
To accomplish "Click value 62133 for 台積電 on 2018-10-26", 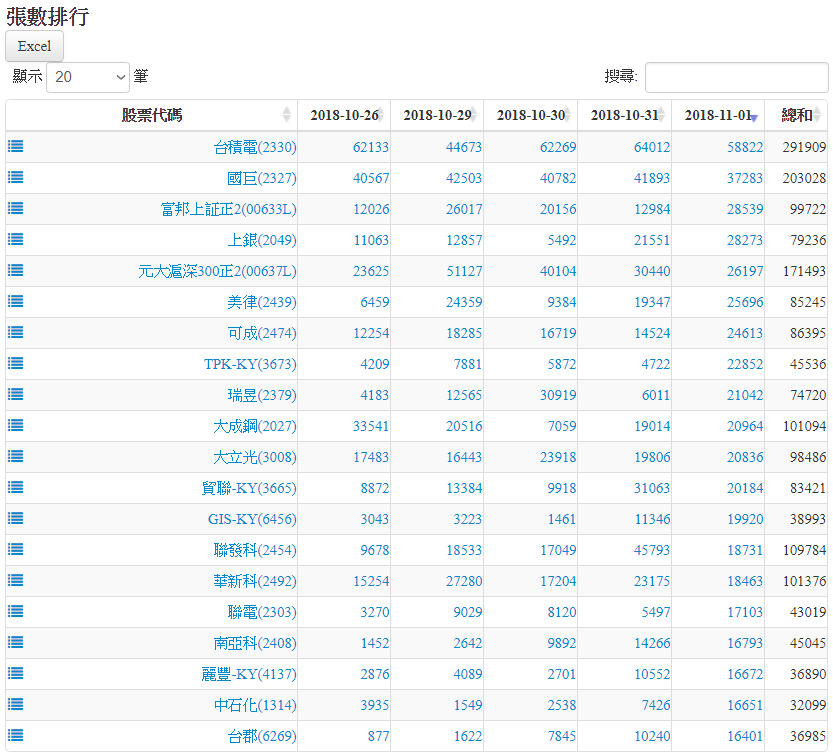I will [x=370, y=147].
